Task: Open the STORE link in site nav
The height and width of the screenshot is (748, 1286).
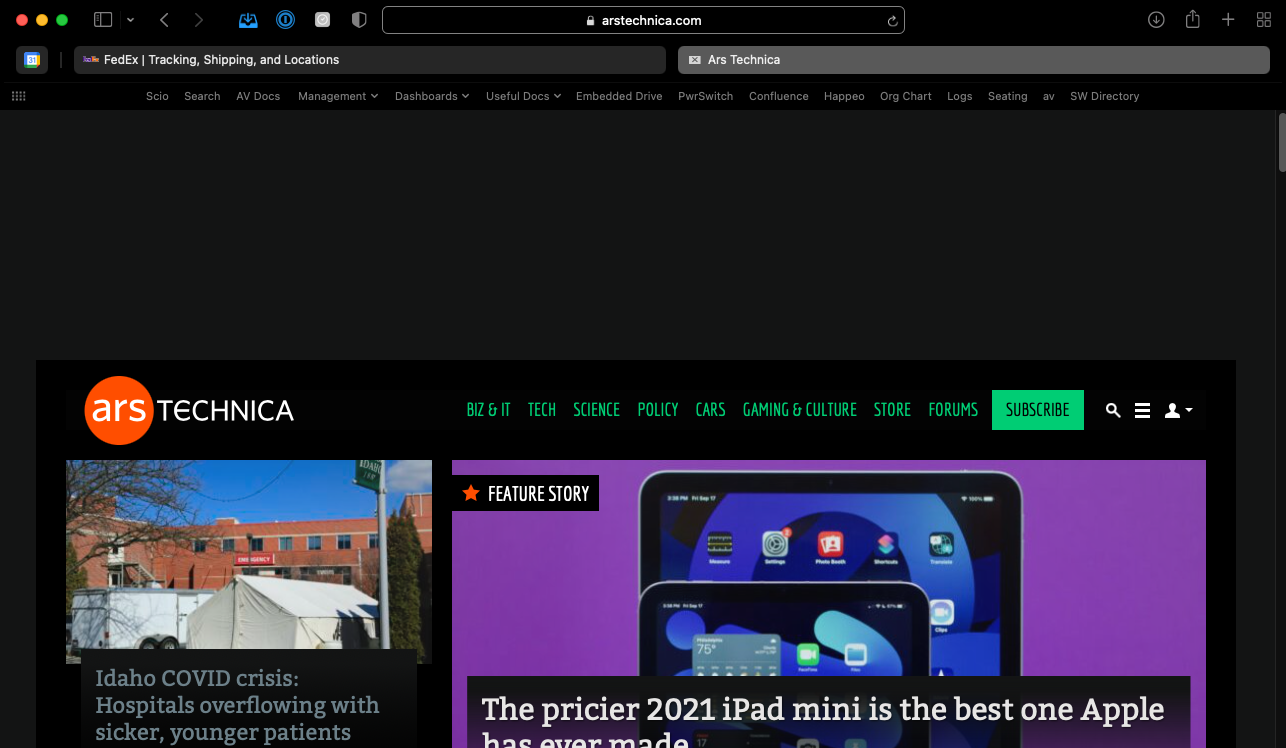Action: point(892,410)
